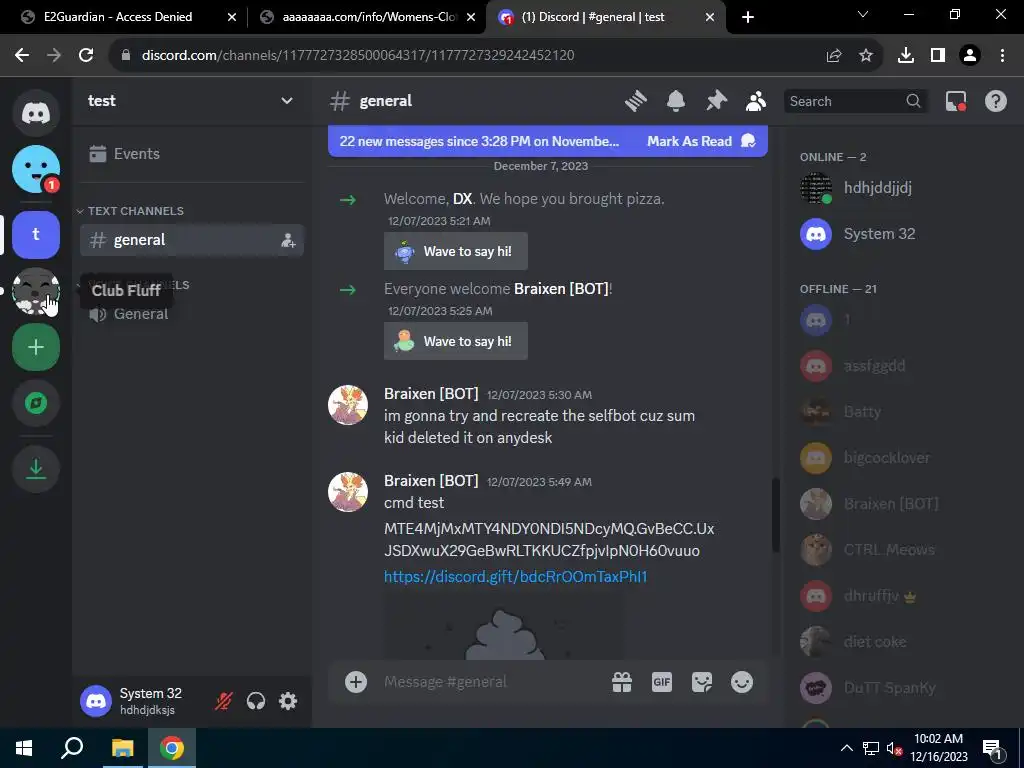Open the Club Fluff server icon

pyautogui.click(x=36, y=291)
